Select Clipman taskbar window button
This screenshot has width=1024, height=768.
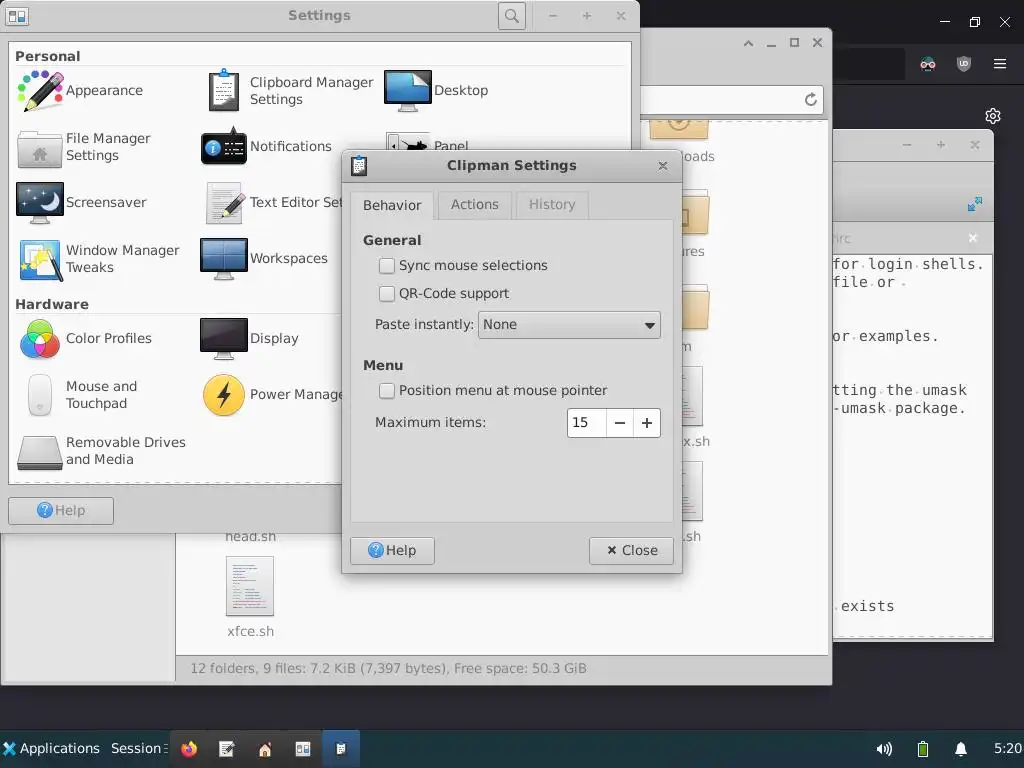(341, 748)
